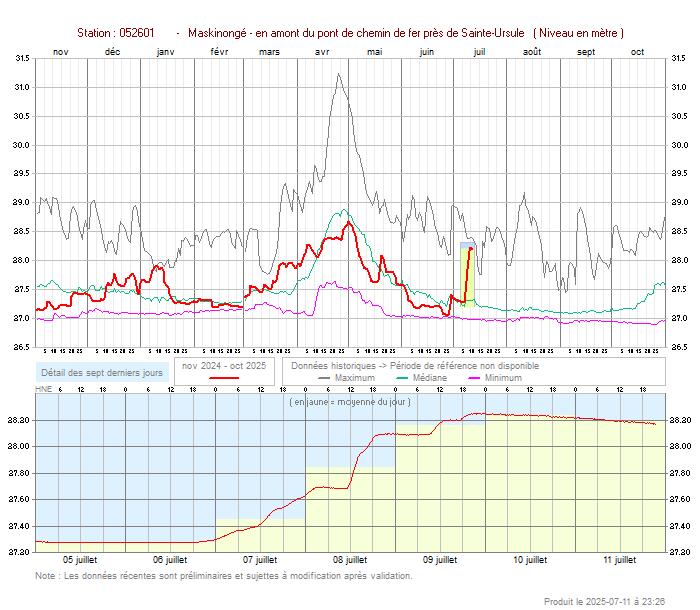Click the magenta line swatch beside Minimum
Image resolution: width=700 pixels, height=610 pixels.
pyautogui.click(x=474, y=378)
